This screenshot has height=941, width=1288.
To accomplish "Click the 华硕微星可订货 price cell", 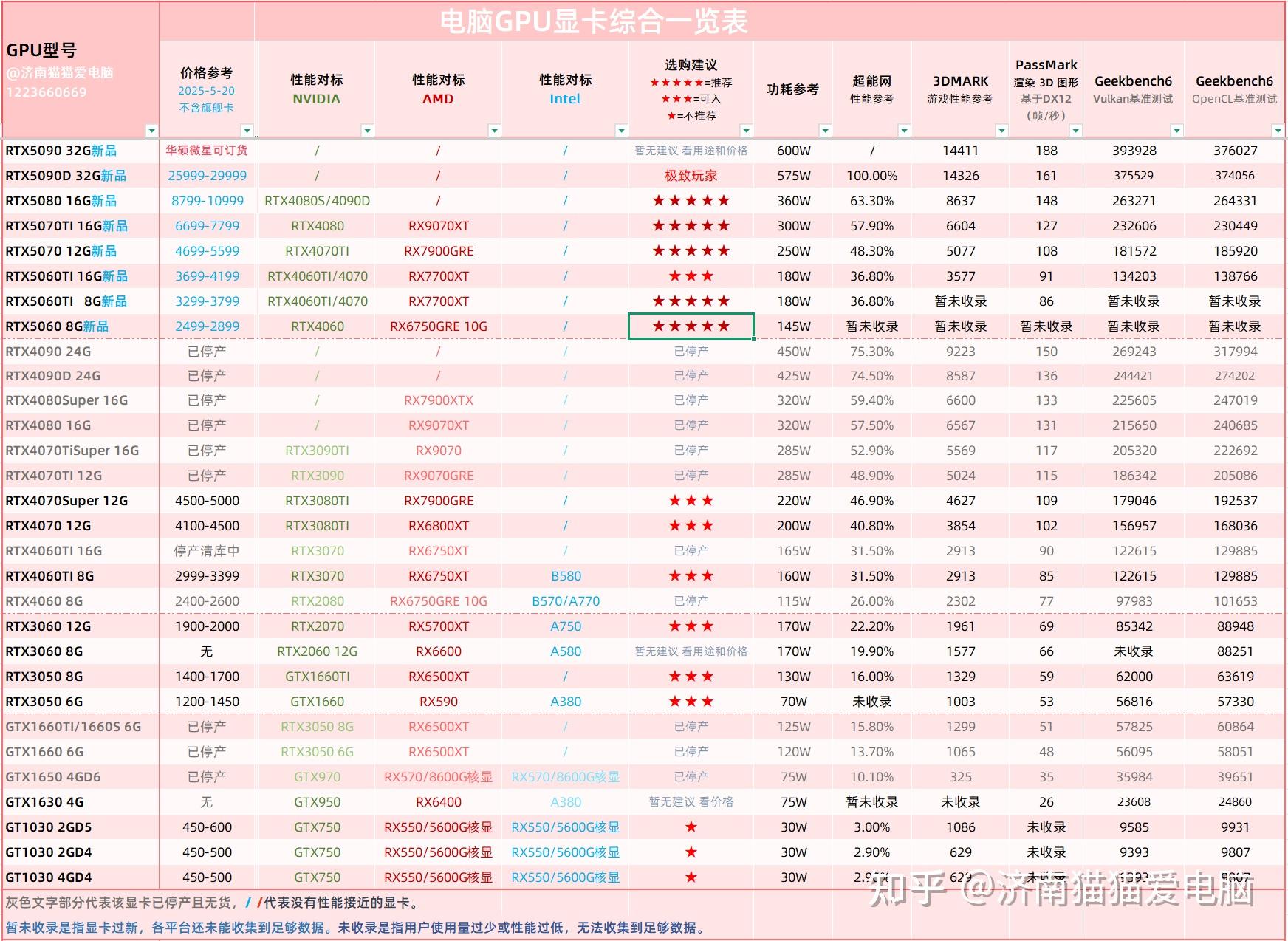I will 207,151.
